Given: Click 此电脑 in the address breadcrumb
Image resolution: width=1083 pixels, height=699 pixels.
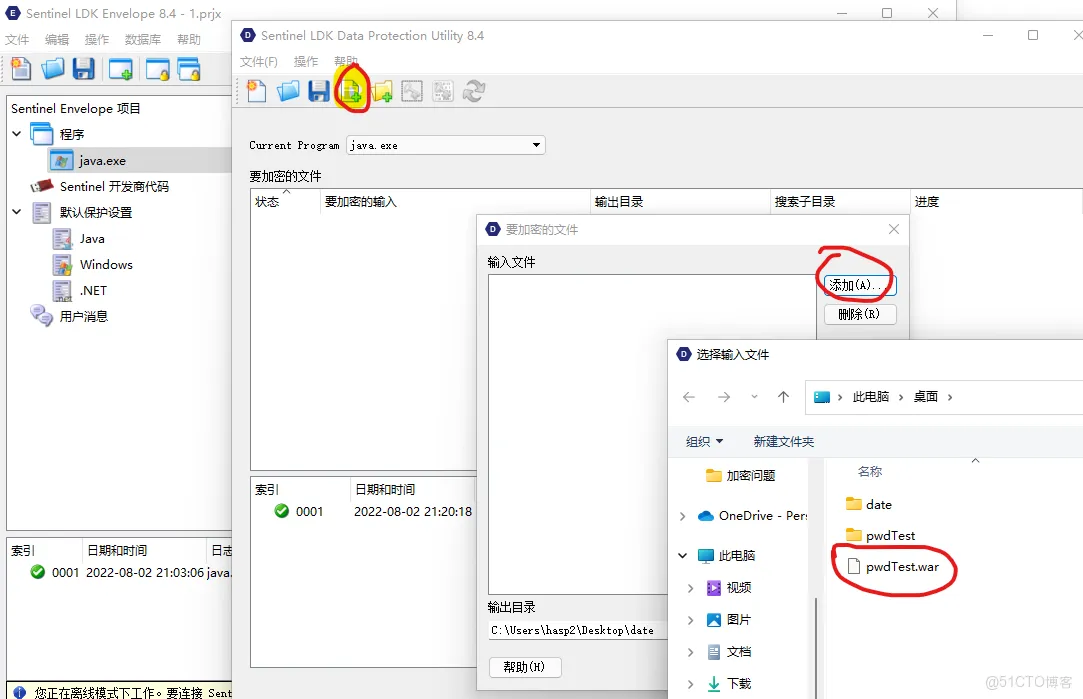Looking at the screenshot, I should (x=870, y=396).
